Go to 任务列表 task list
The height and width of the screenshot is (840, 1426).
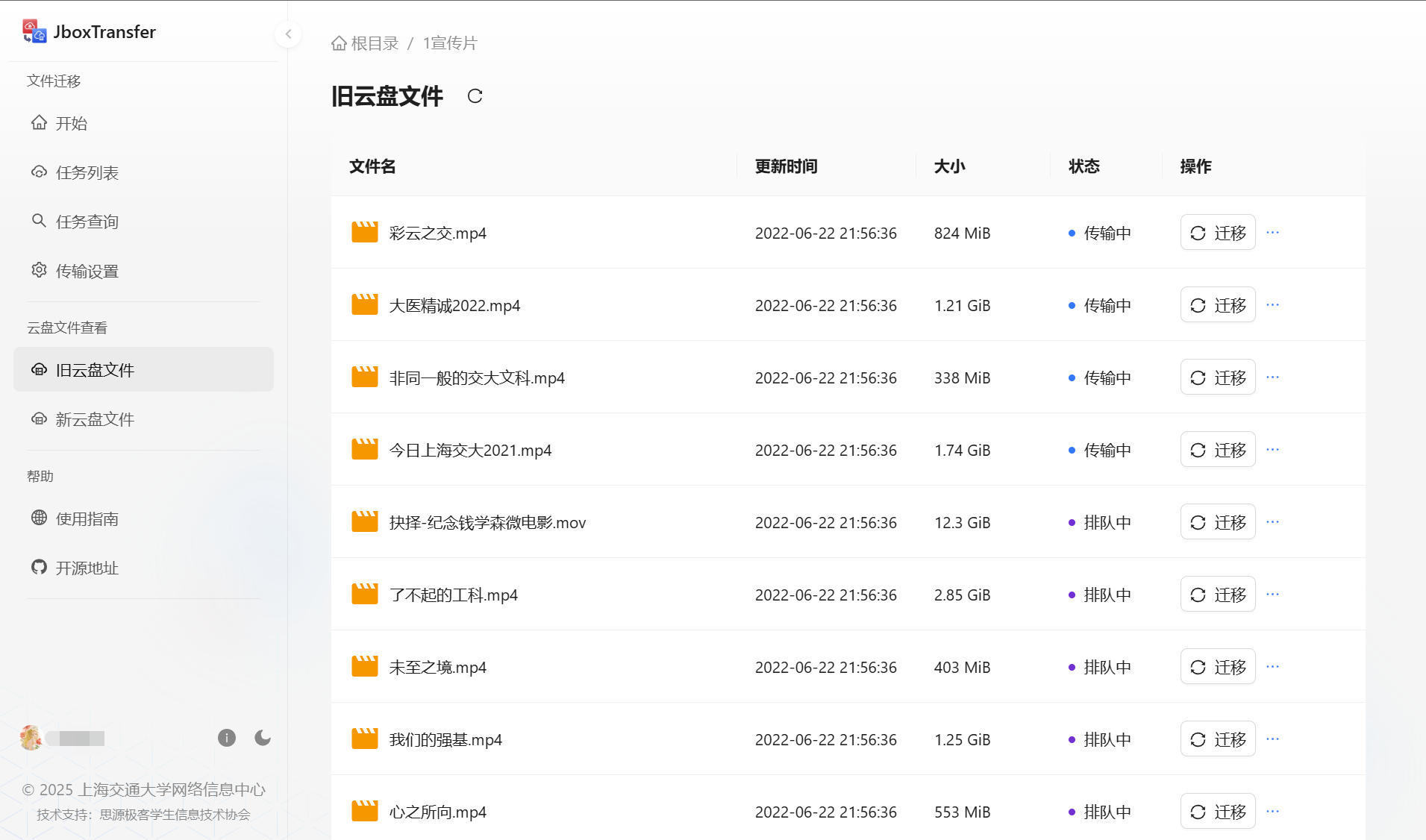click(143, 172)
